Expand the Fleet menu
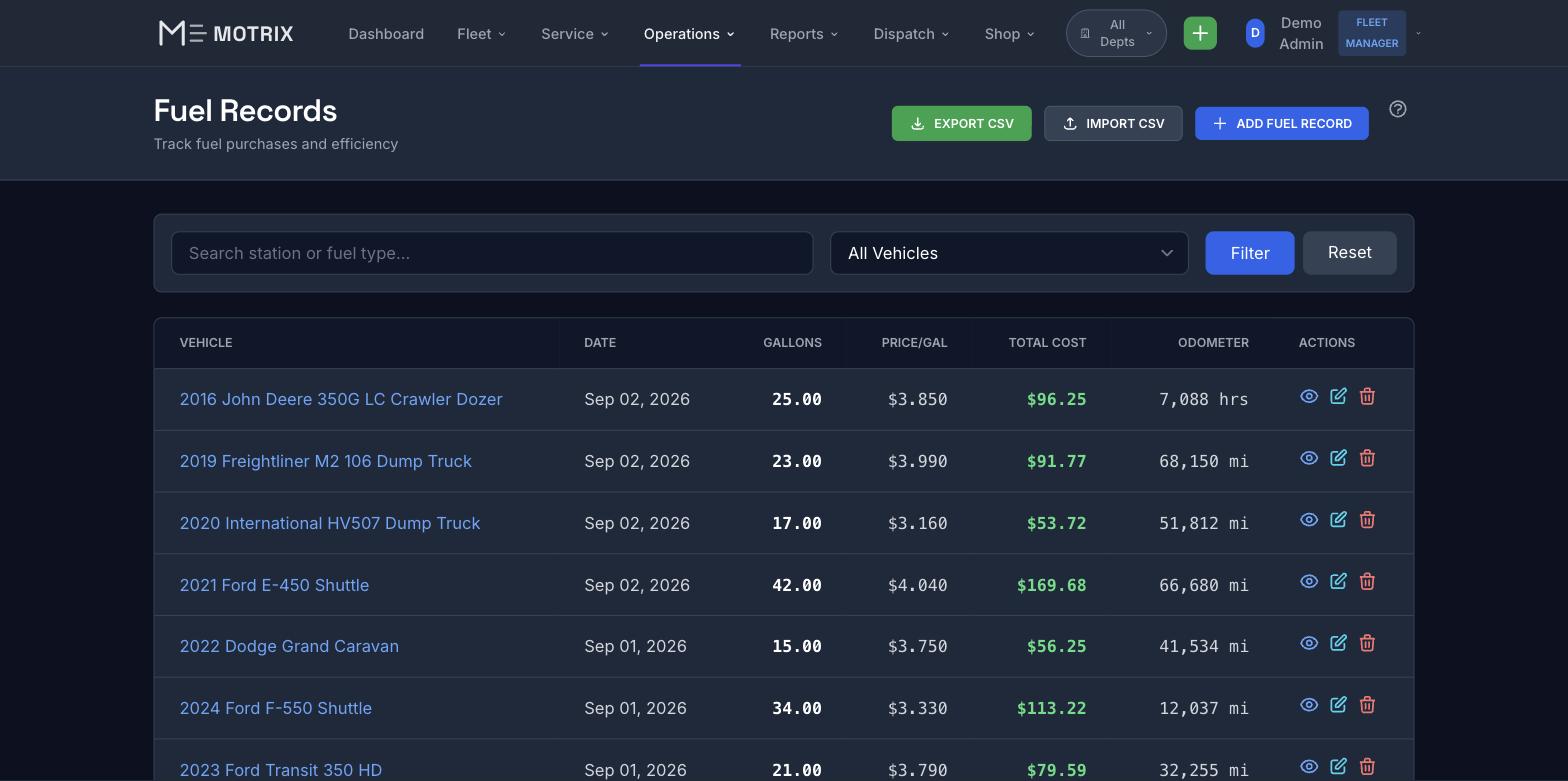This screenshot has height=781, width=1568. pos(481,34)
